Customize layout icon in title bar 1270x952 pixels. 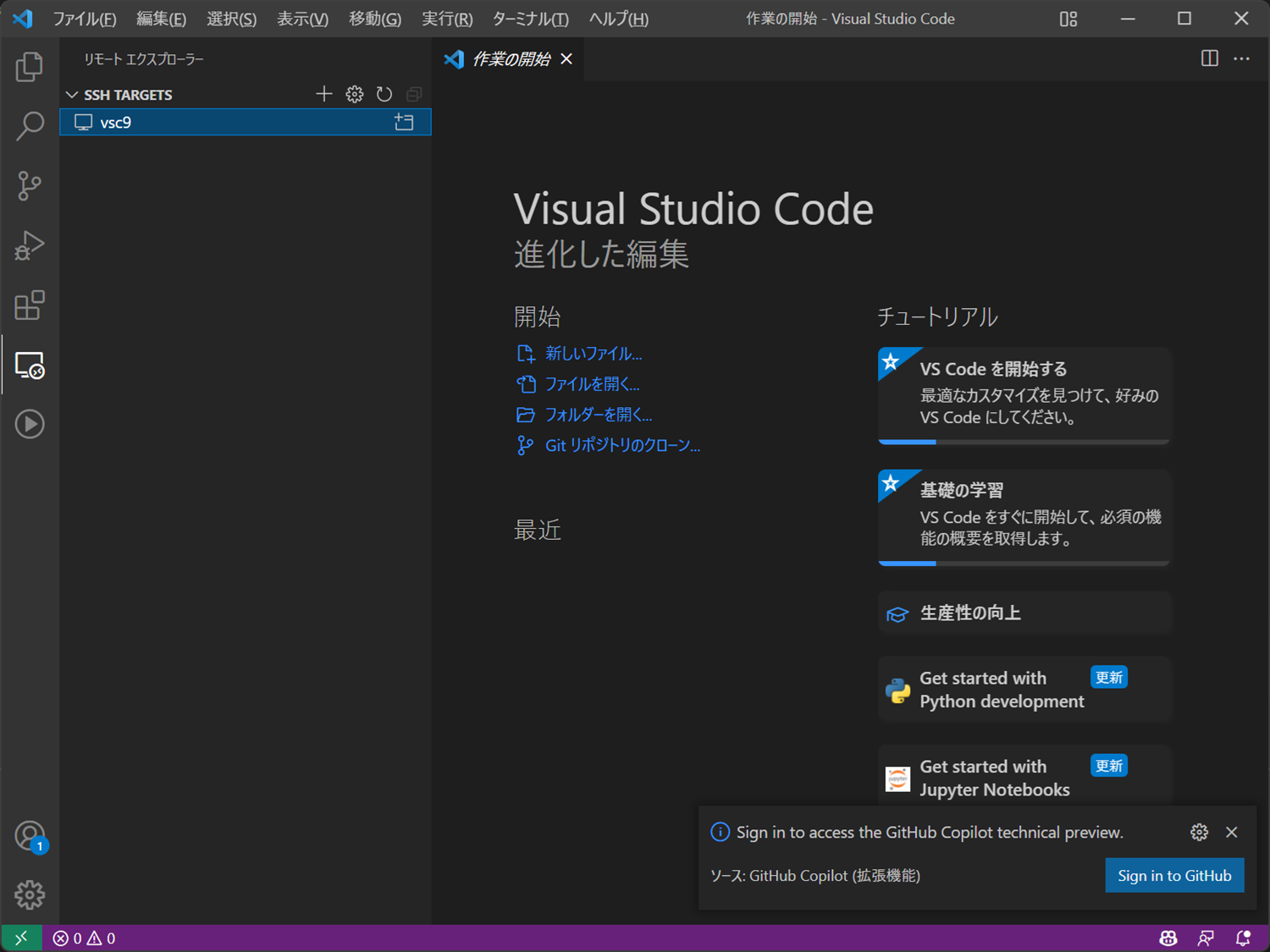(x=1068, y=19)
